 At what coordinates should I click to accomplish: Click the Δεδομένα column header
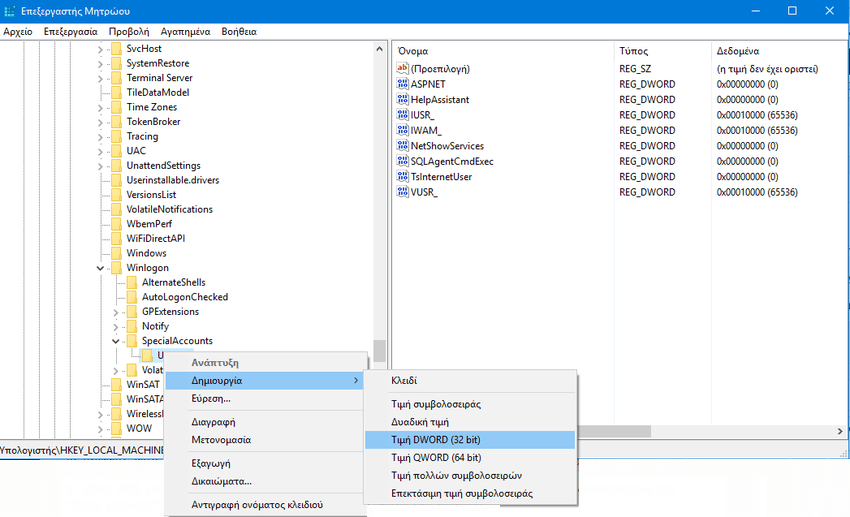coord(738,50)
